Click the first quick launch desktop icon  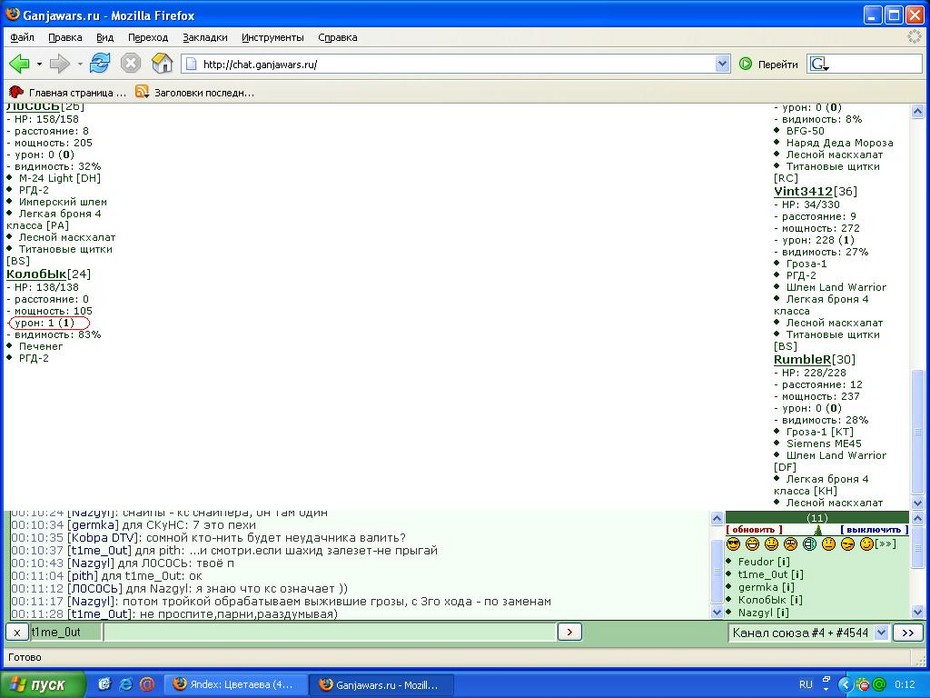(104, 684)
